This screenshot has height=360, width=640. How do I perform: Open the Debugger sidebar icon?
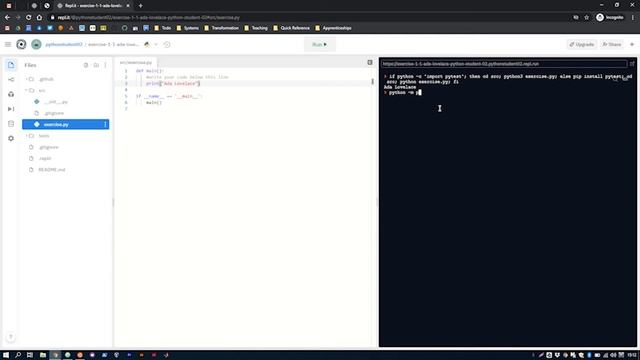pos(11,109)
